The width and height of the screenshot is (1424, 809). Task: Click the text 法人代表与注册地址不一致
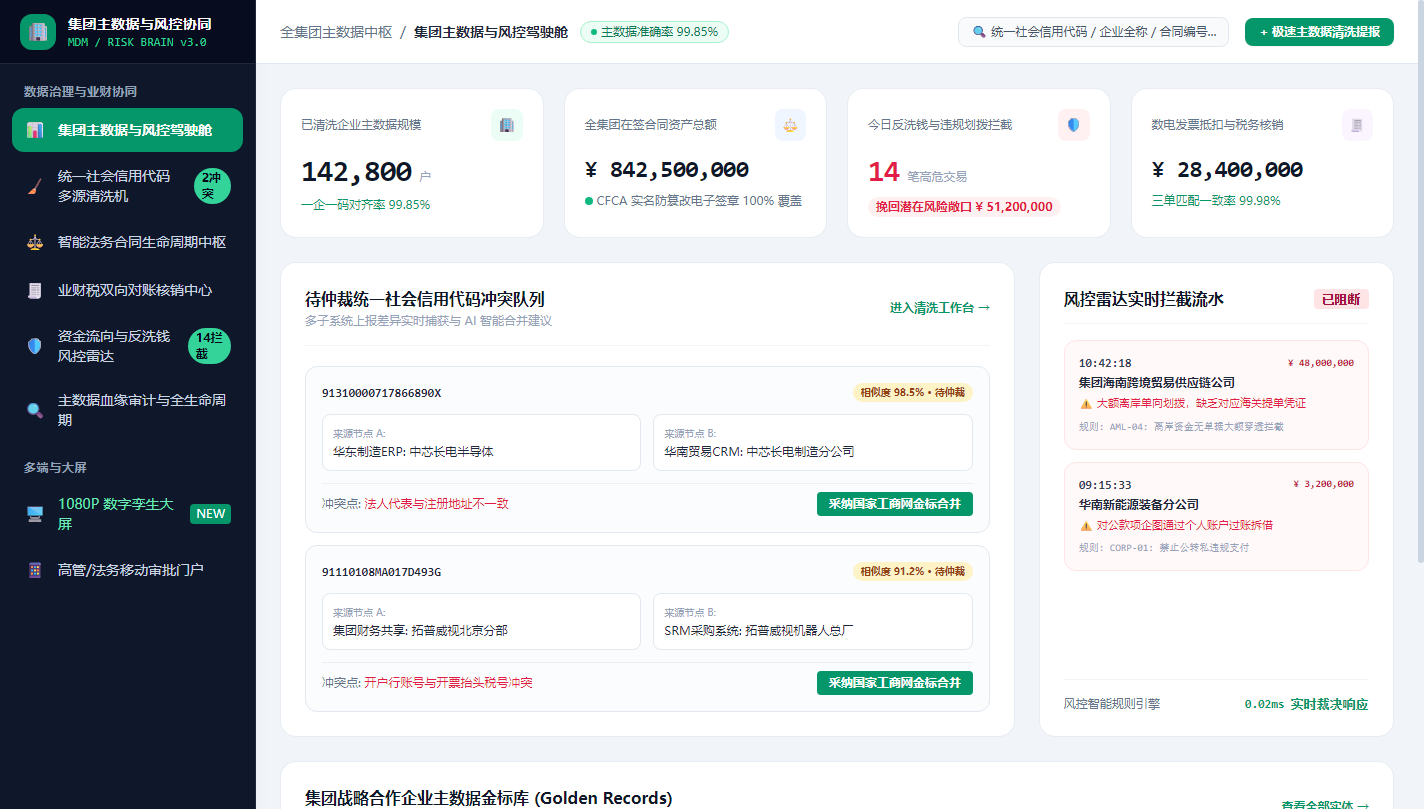click(x=436, y=504)
